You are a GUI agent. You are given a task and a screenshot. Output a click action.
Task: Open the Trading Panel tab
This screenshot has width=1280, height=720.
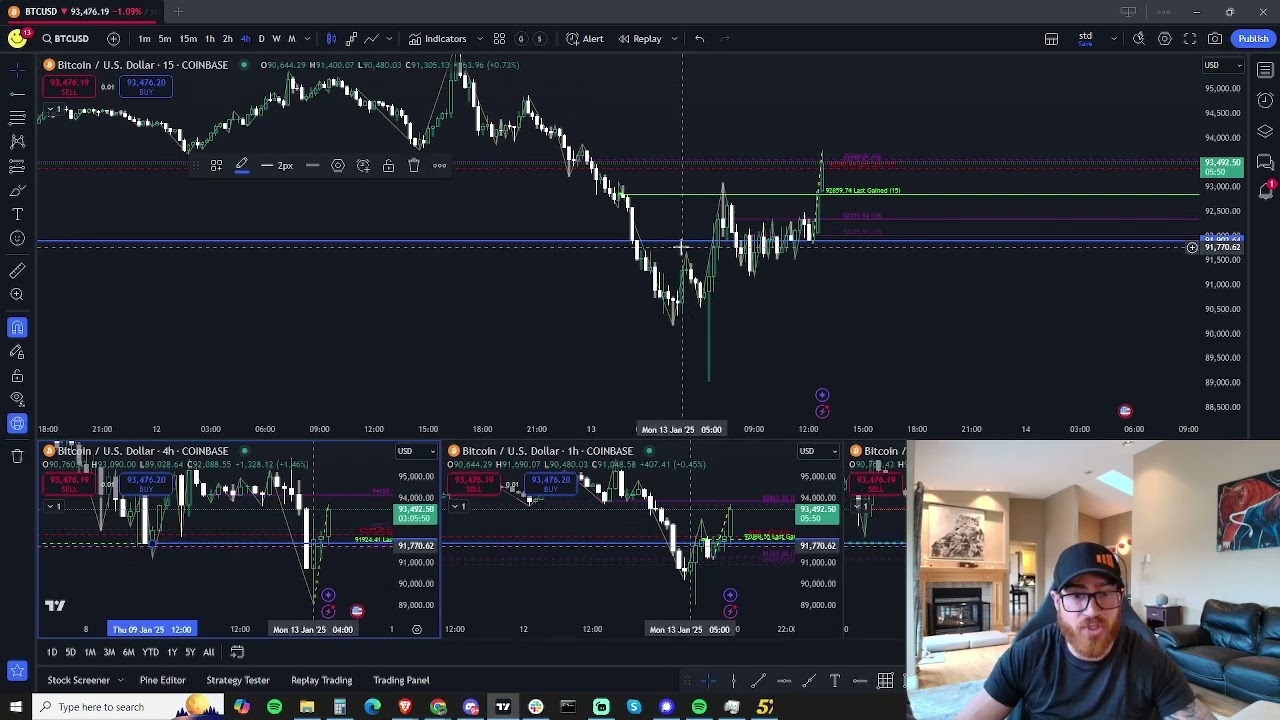401,680
